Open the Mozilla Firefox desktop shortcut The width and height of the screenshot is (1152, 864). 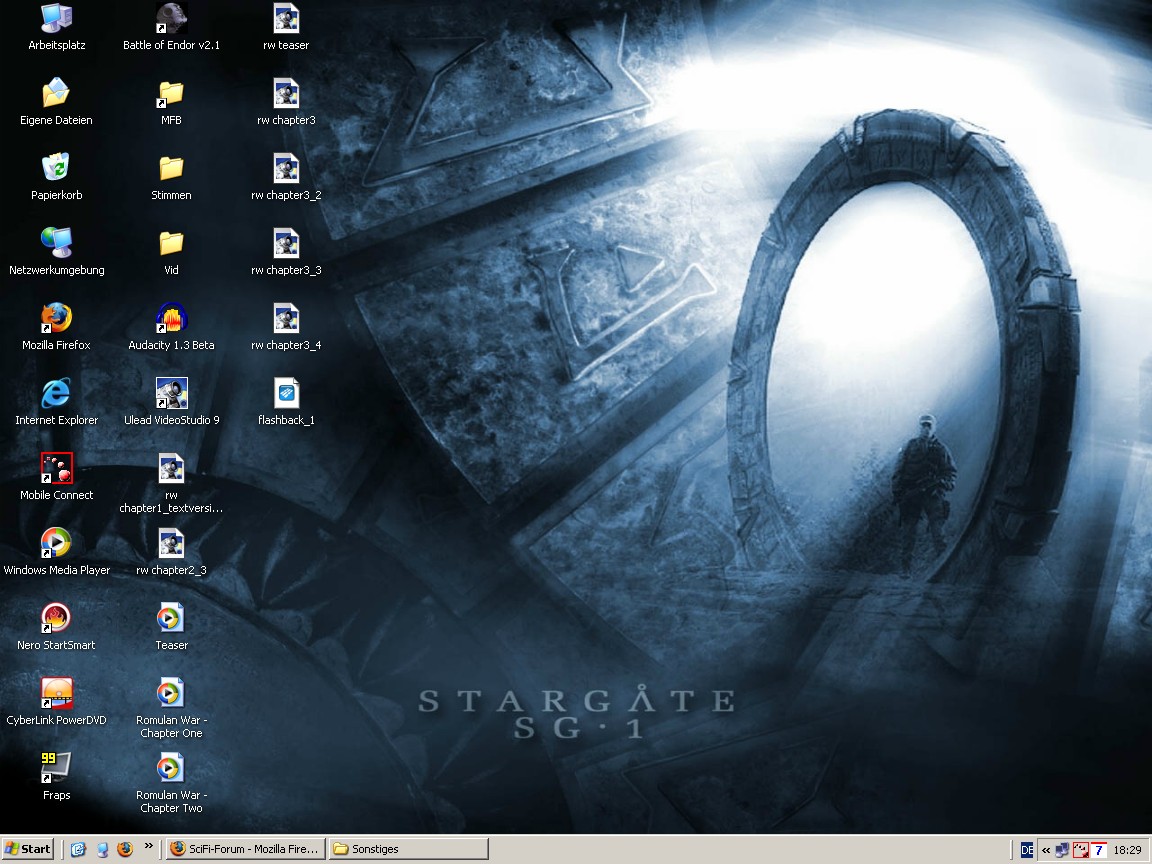[x=56, y=319]
